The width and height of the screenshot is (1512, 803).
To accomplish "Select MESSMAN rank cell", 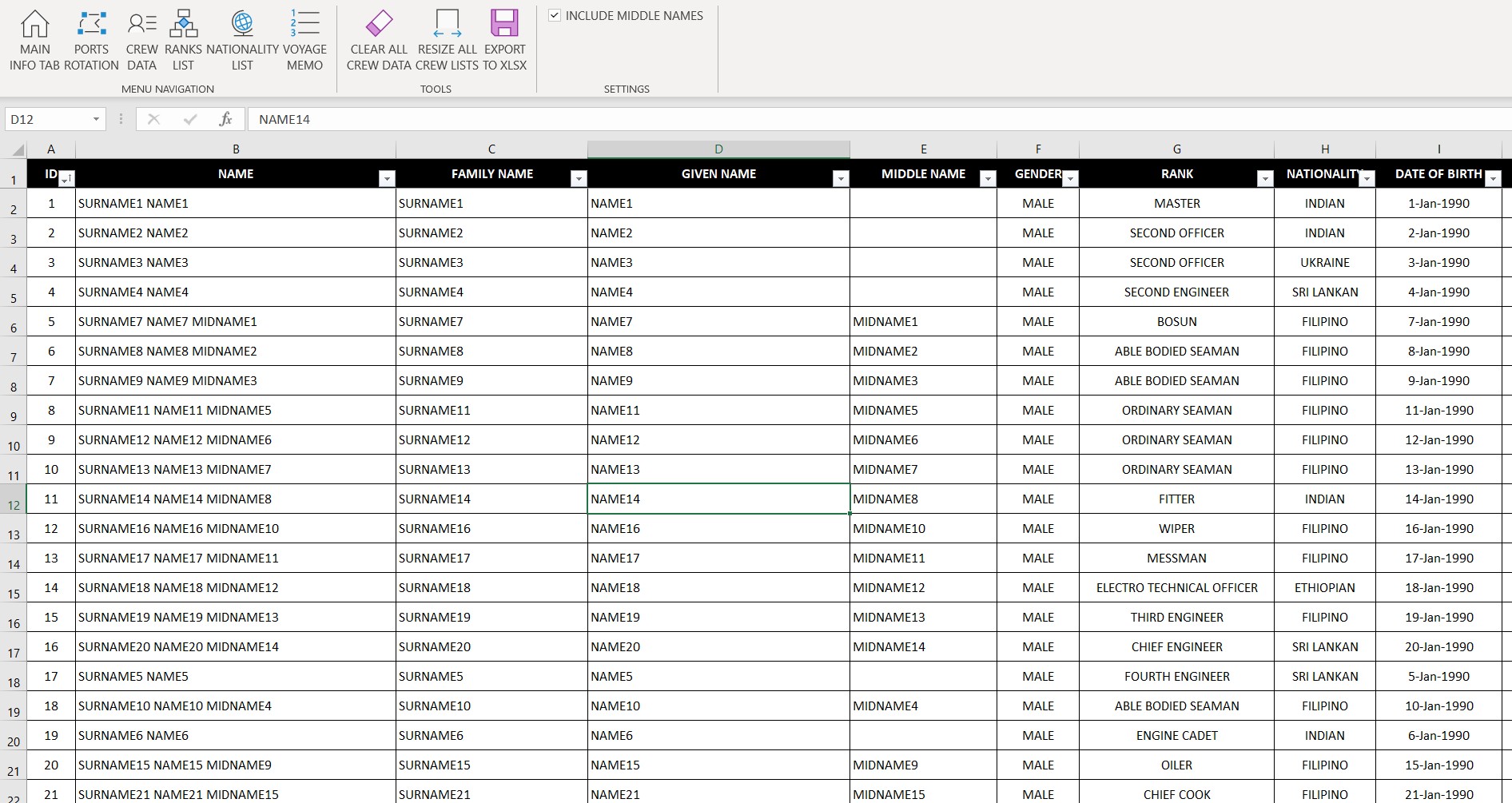I will pyautogui.click(x=1176, y=558).
